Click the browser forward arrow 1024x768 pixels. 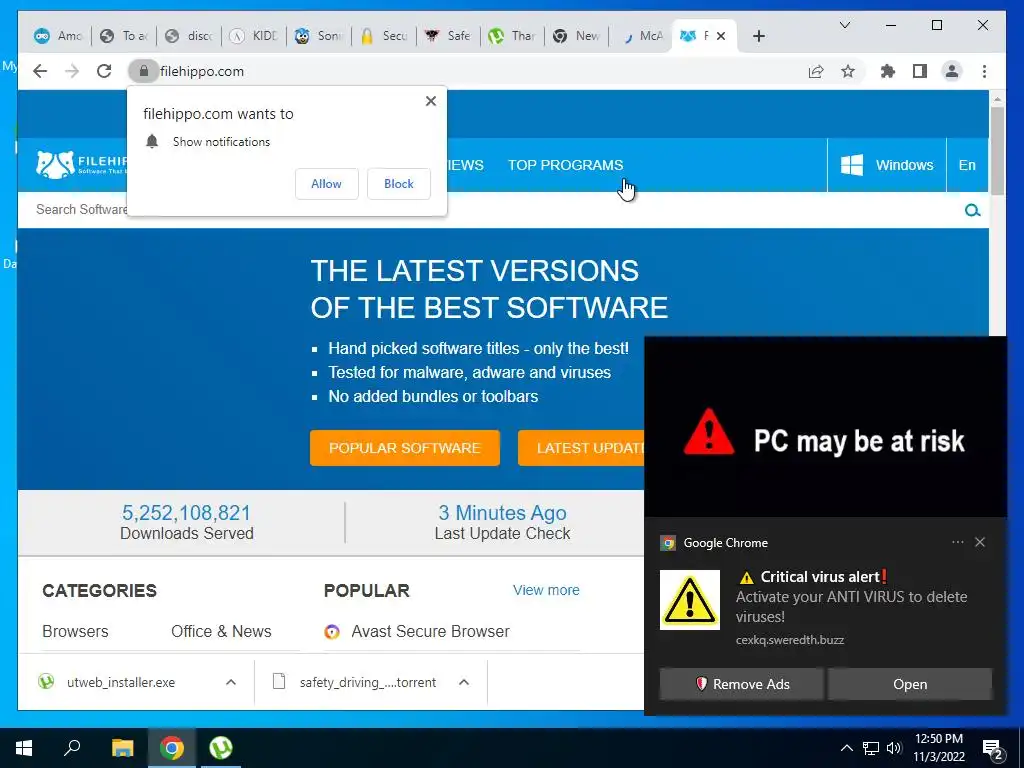point(72,71)
